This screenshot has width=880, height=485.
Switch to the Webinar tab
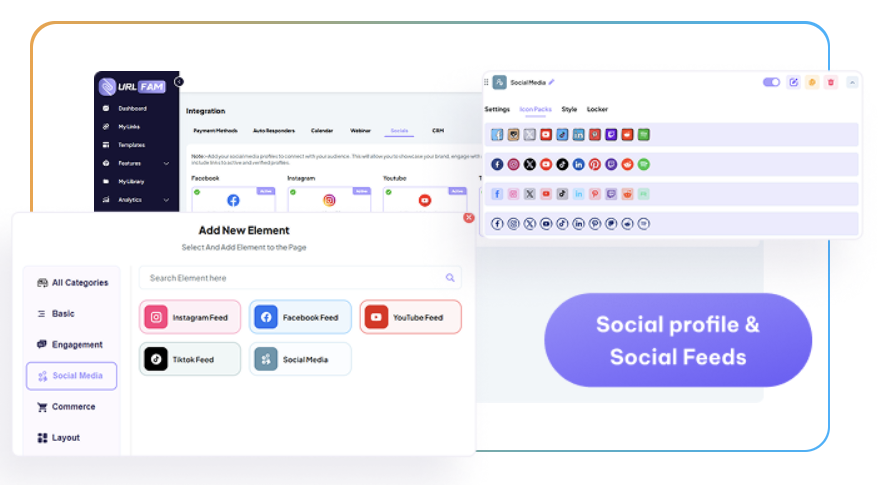pyautogui.click(x=360, y=131)
